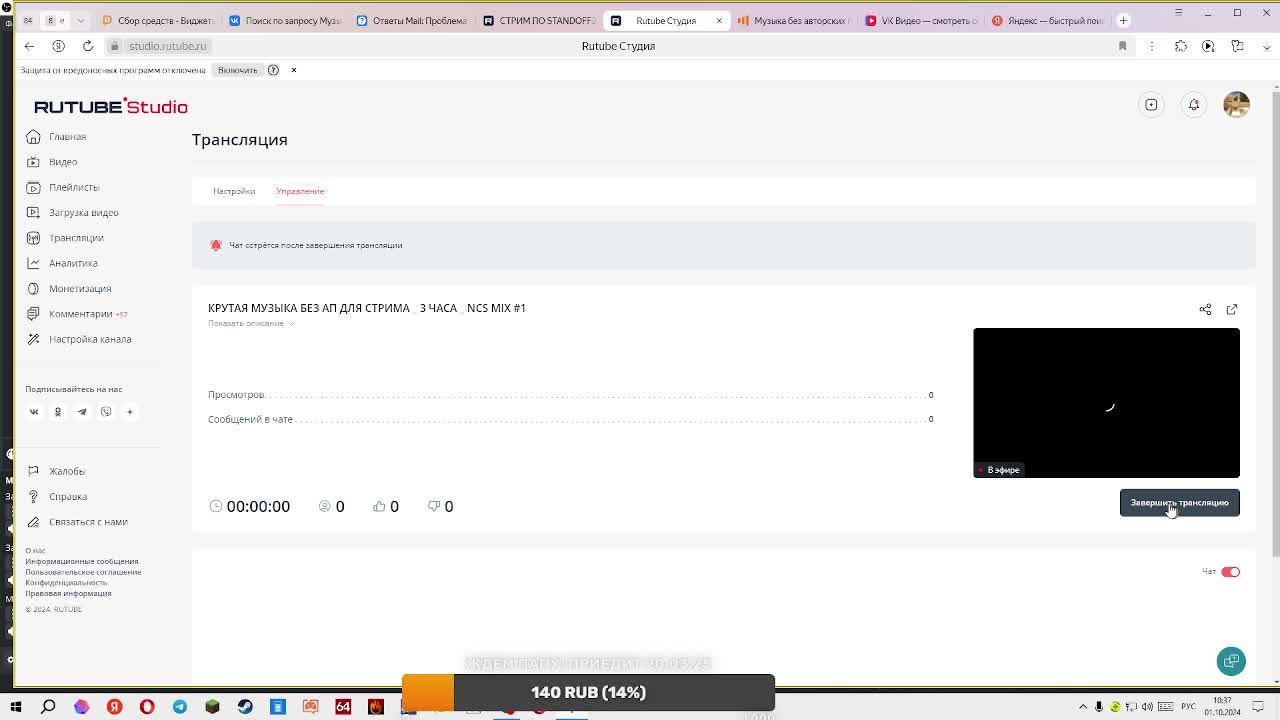Open the Telegram social link

coord(82,412)
